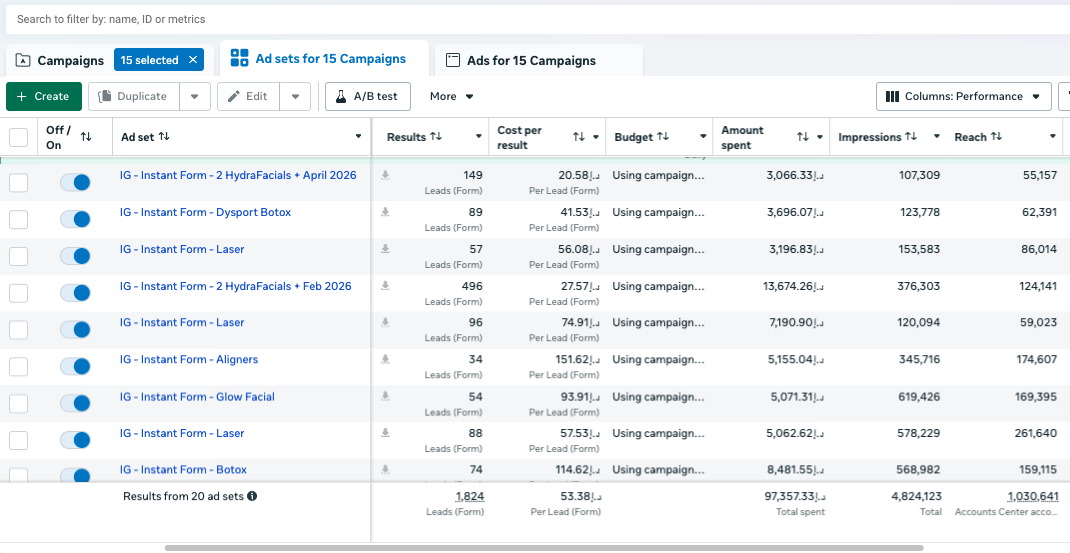
Task: Click the download icon in the 89 results row
Action: pos(386,212)
